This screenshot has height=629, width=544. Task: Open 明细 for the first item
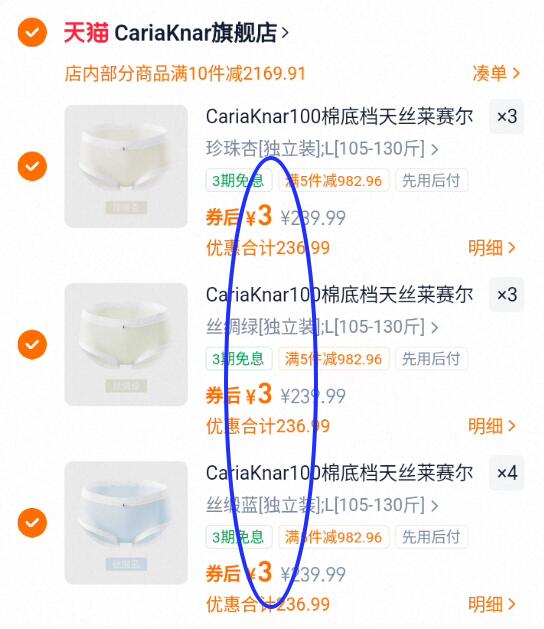(x=492, y=248)
